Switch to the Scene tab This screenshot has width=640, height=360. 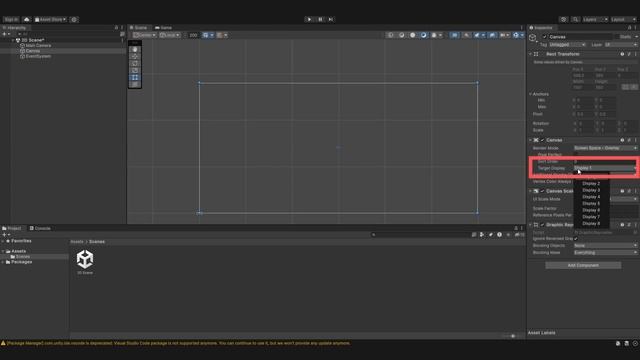[138, 28]
